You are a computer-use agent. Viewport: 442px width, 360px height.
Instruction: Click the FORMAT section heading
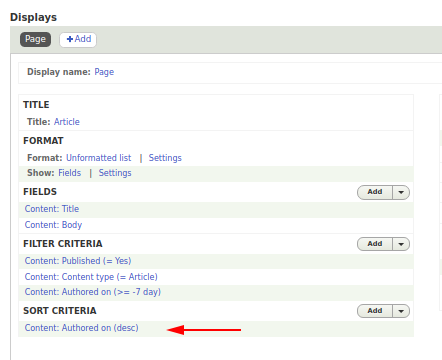tap(43, 141)
